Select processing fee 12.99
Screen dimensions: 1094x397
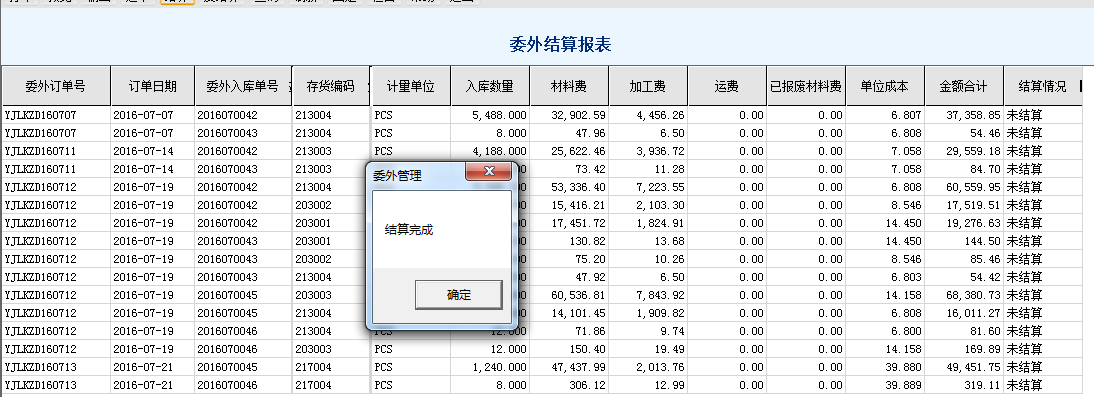647,386
